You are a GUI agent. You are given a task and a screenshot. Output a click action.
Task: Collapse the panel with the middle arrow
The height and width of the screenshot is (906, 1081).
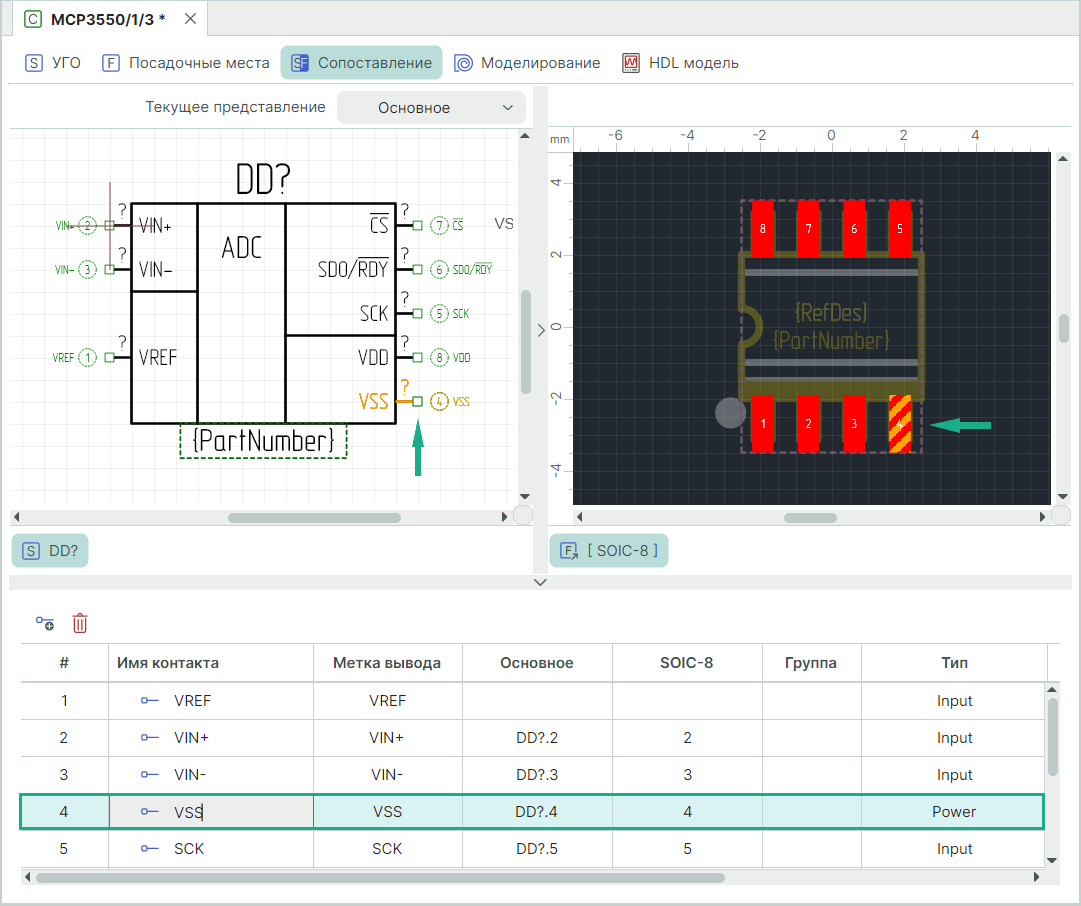pos(541,330)
